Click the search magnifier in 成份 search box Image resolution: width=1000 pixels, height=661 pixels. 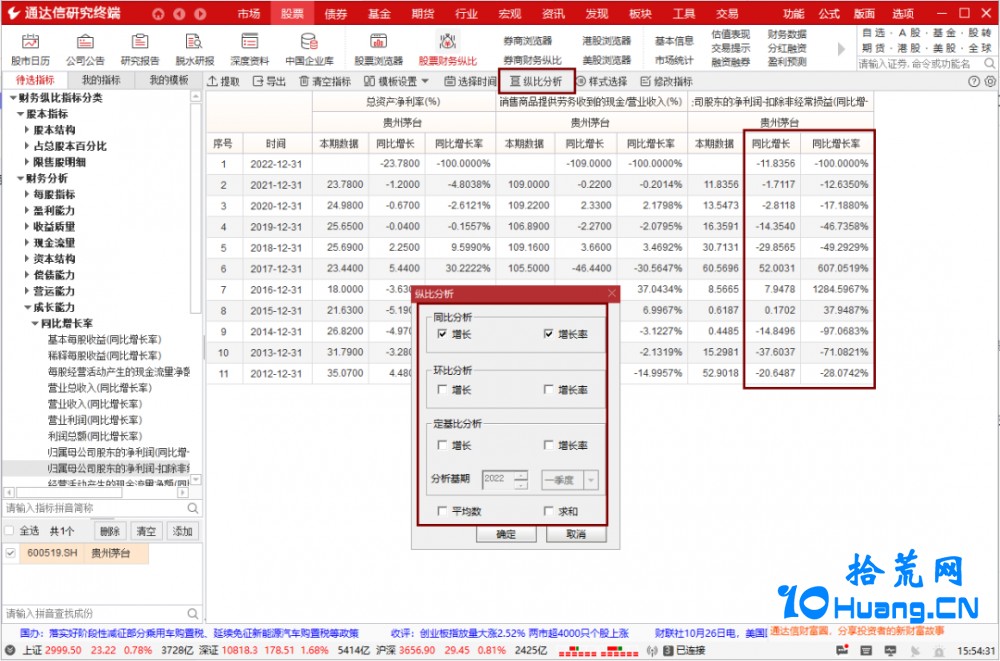pos(193,613)
